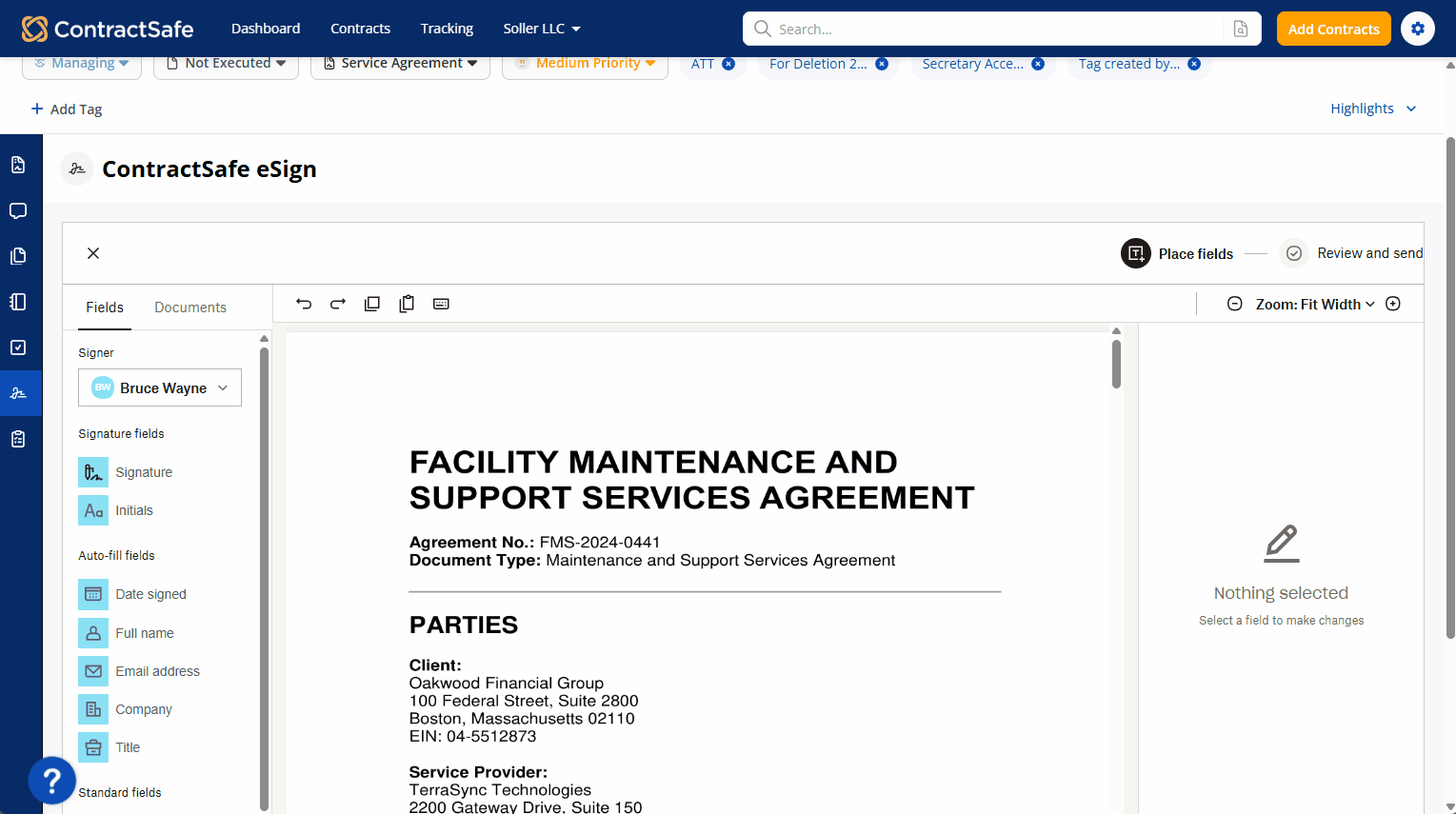Screen dimensions: 1456x814
Task: Go to the Review and send step
Action: coord(1352,253)
